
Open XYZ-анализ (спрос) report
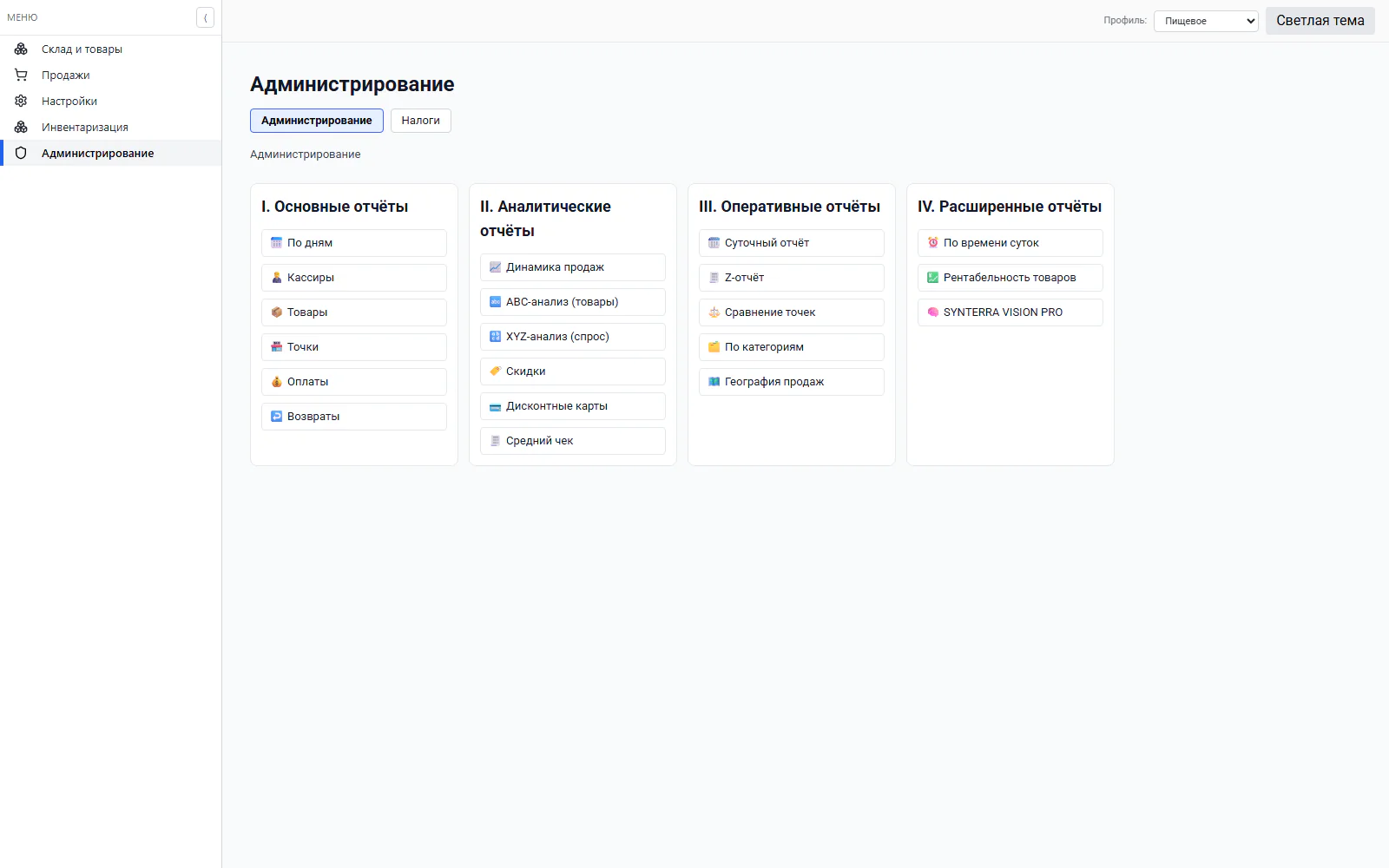pos(573,337)
